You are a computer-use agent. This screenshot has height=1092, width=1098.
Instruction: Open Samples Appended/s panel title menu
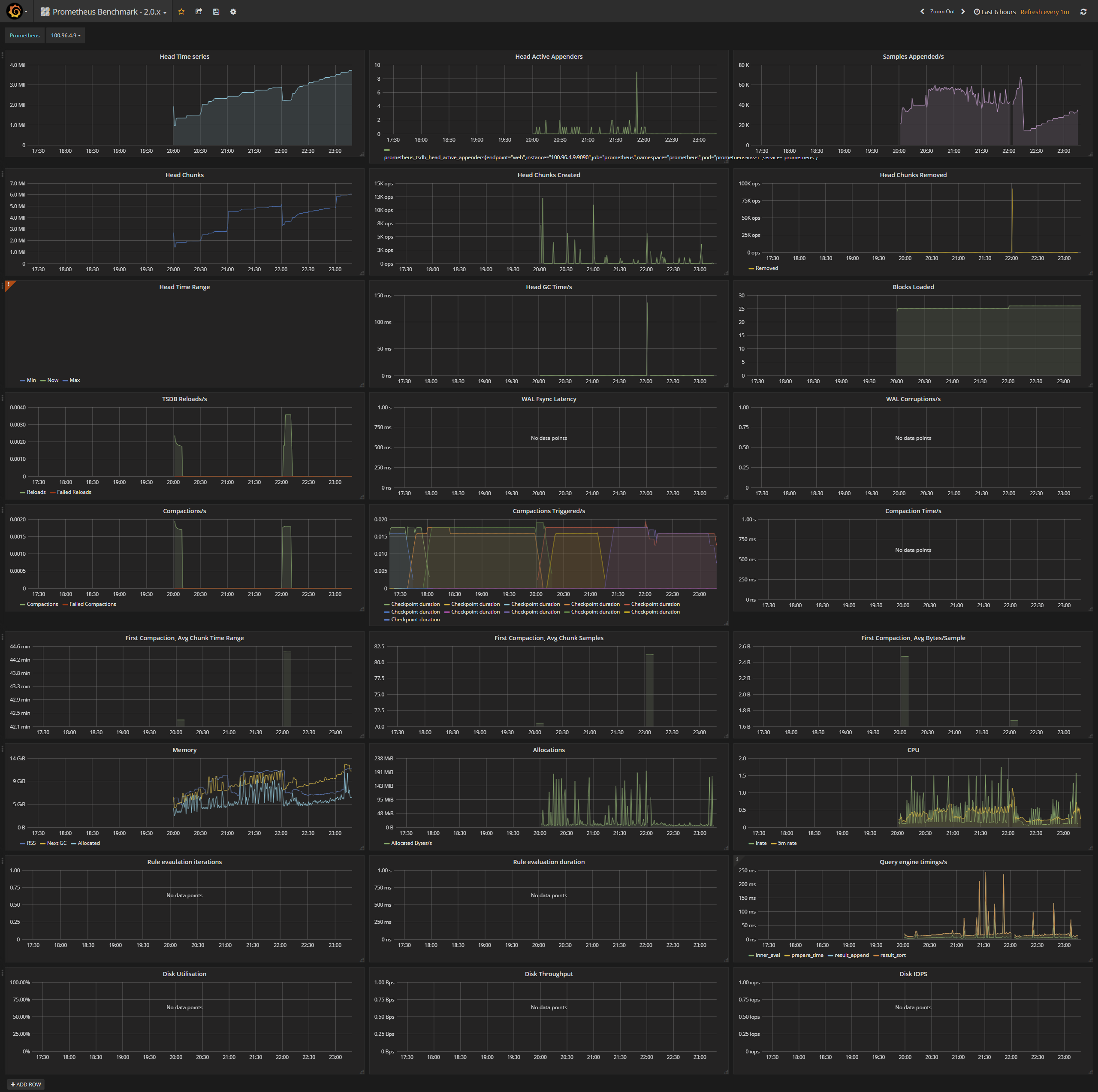[x=913, y=56]
